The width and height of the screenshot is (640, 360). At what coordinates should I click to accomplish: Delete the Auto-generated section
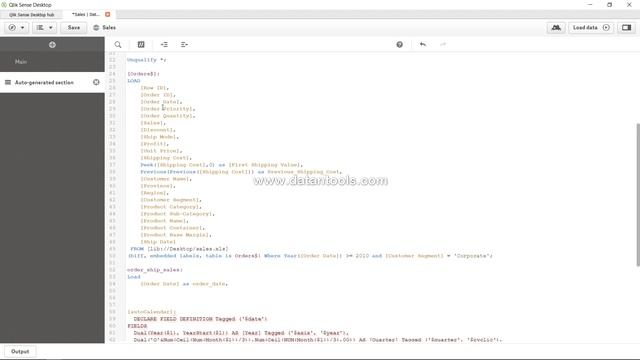pos(96,82)
